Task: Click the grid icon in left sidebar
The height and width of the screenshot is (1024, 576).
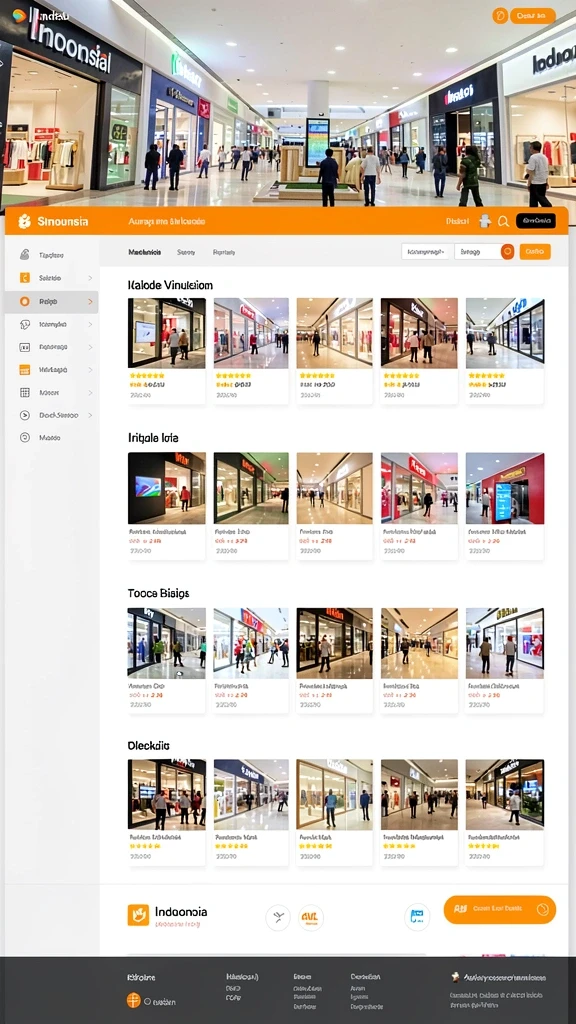Action: click(x=25, y=392)
